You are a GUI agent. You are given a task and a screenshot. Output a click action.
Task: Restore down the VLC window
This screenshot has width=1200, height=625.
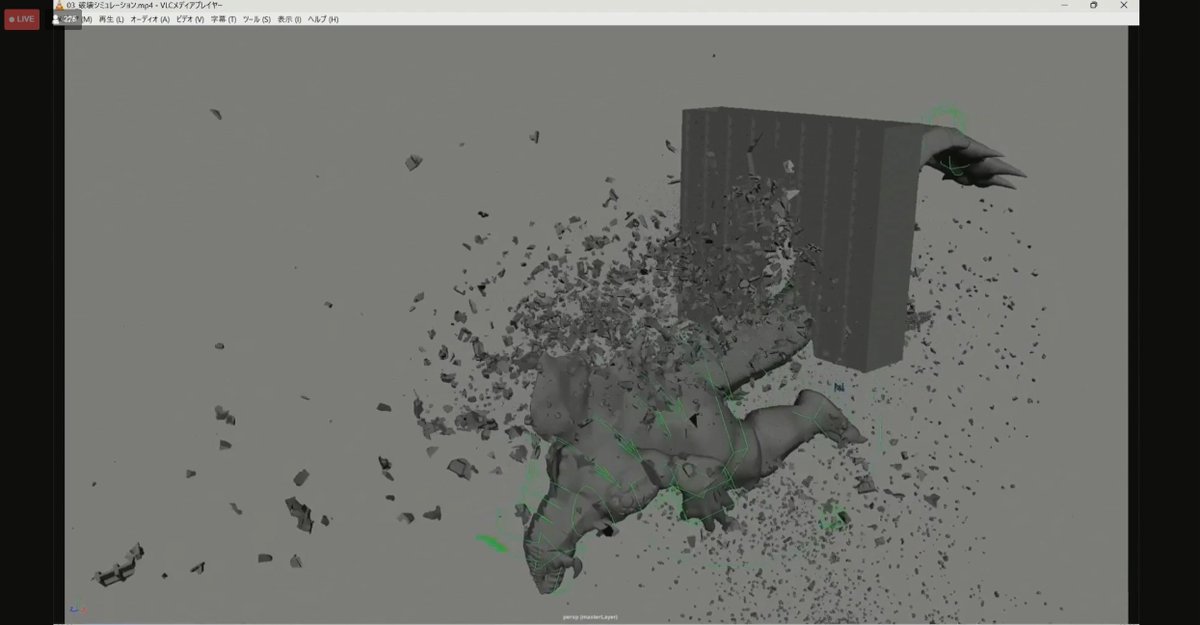[1094, 5]
